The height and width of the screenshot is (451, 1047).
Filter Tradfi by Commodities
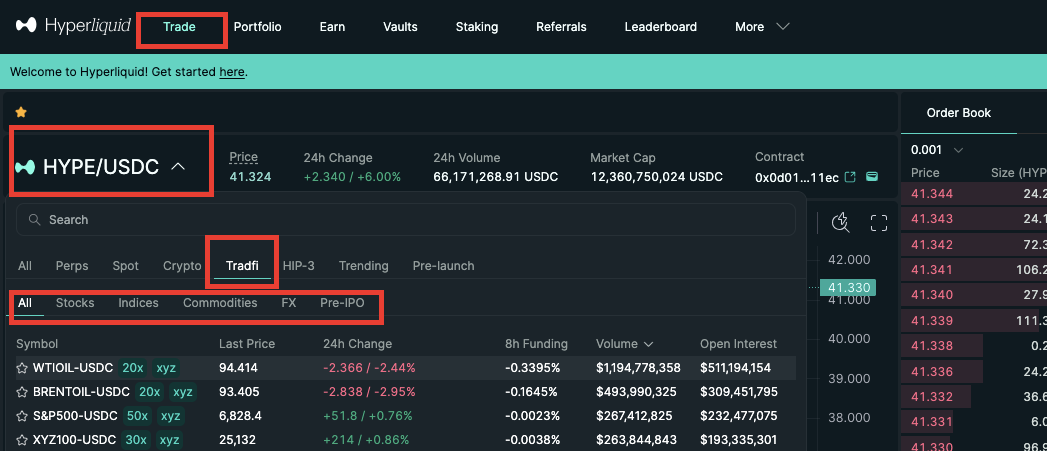[x=220, y=303]
